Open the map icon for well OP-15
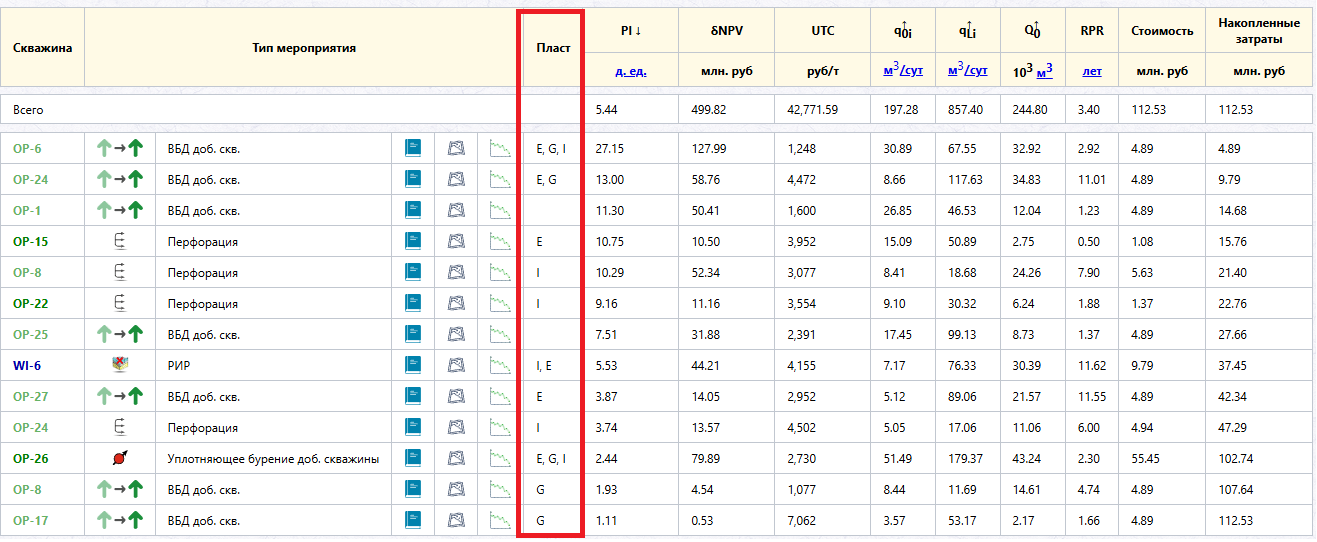1317x542 pixels. pyautogui.click(x=456, y=241)
